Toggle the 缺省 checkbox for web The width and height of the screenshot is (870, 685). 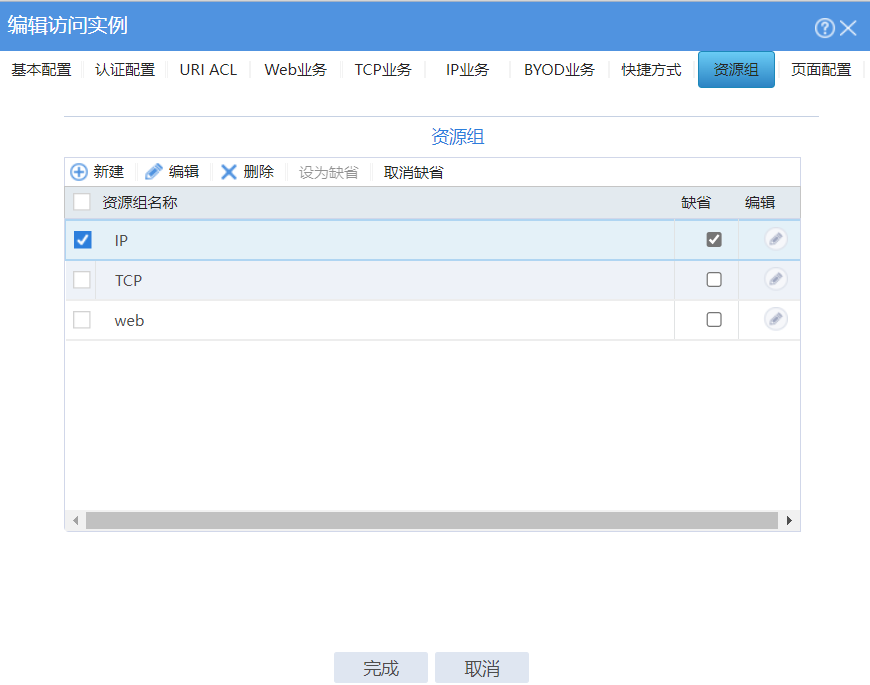point(714,319)
